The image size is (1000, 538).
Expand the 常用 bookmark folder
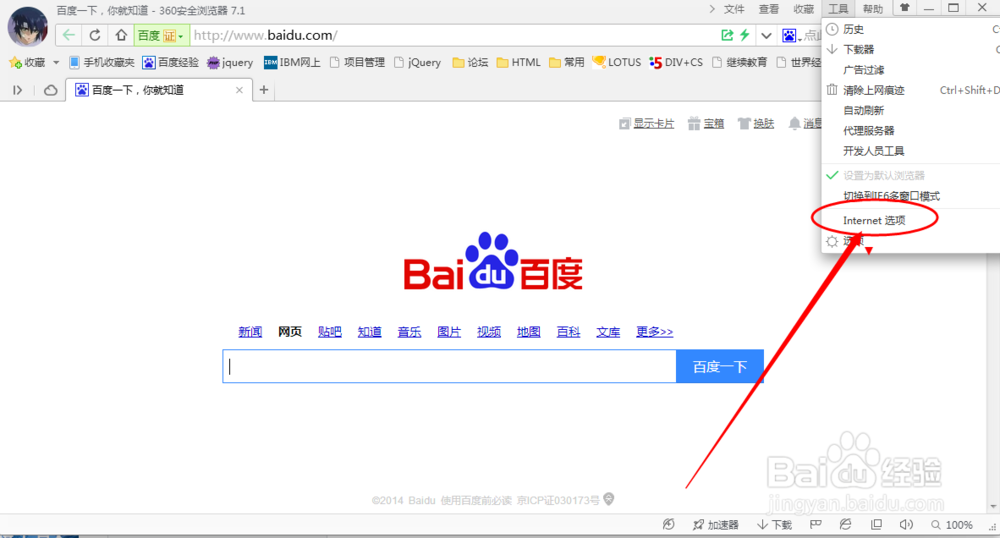[566, 62]
